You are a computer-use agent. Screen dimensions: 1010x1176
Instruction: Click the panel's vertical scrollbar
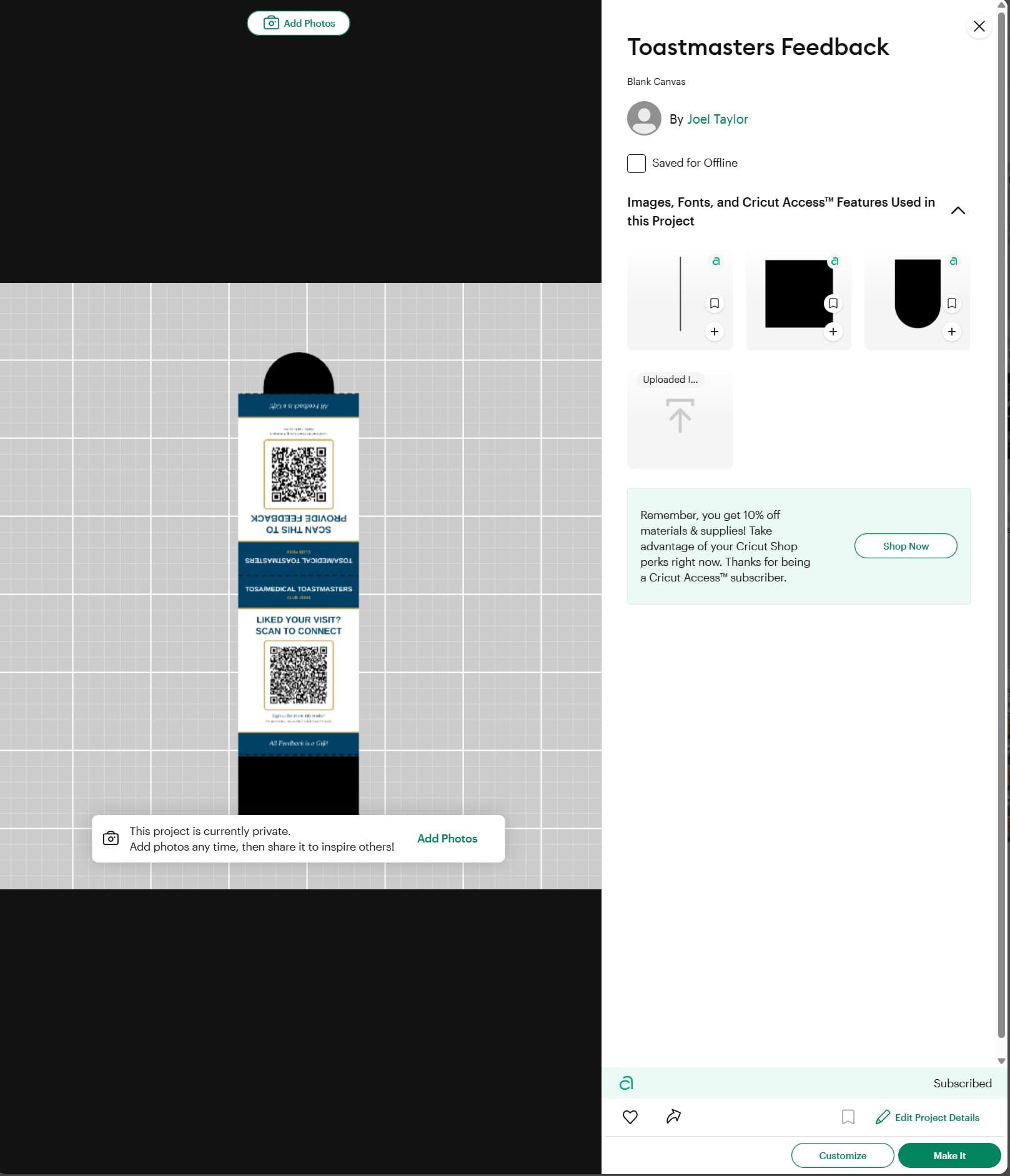coord(1001,525)
